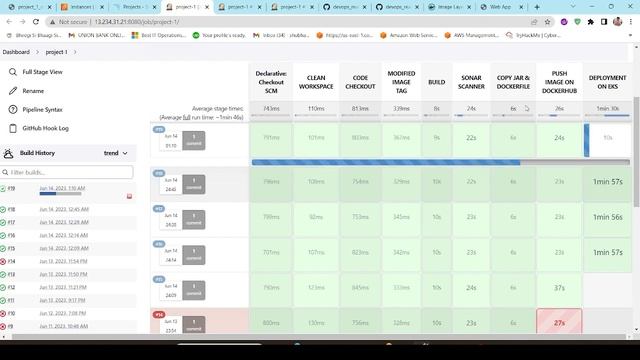Open Best IT Operations bookmark
640x360 pixels.
pos(159,36)
